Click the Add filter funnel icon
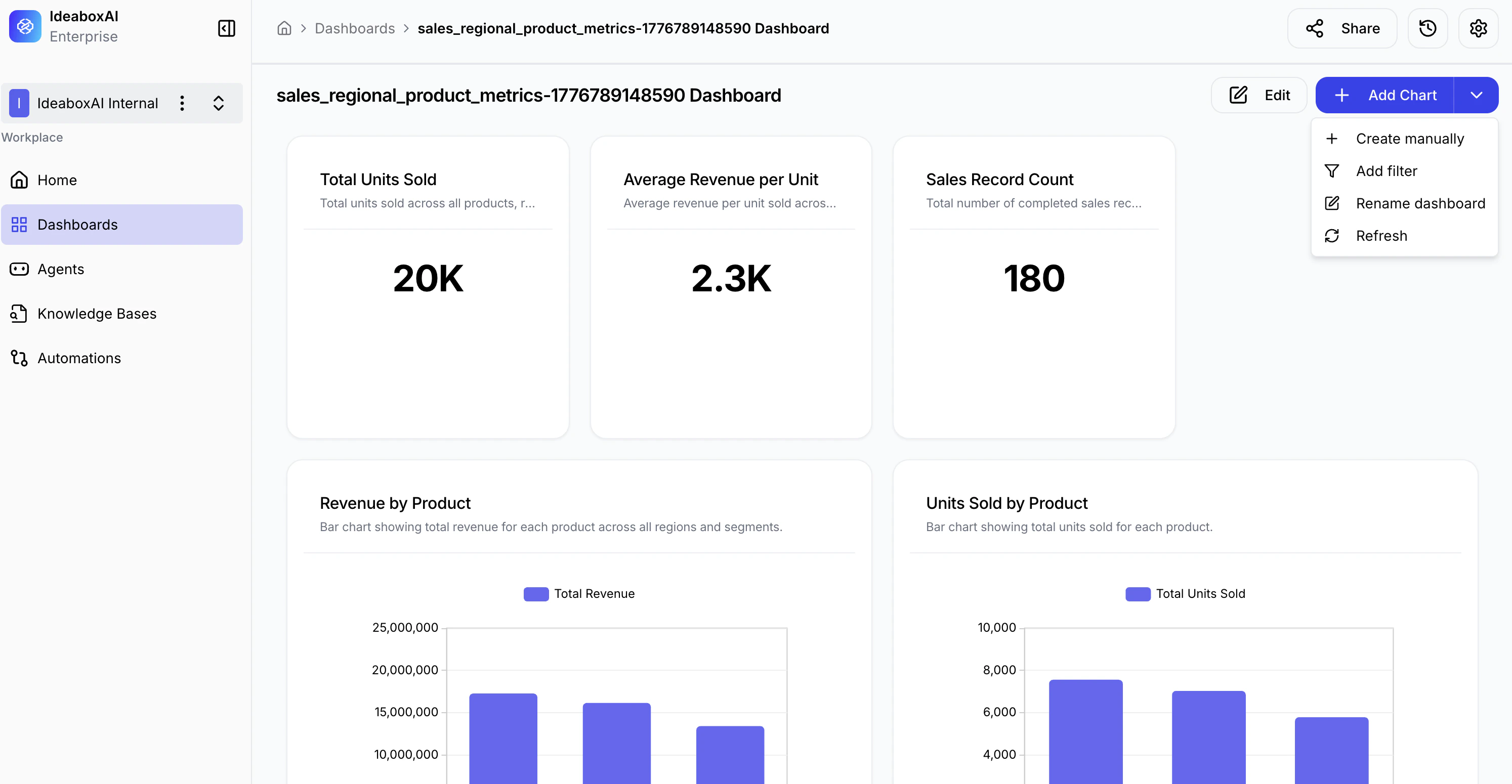The image size is (1512, 784). tap(1332, 171)
